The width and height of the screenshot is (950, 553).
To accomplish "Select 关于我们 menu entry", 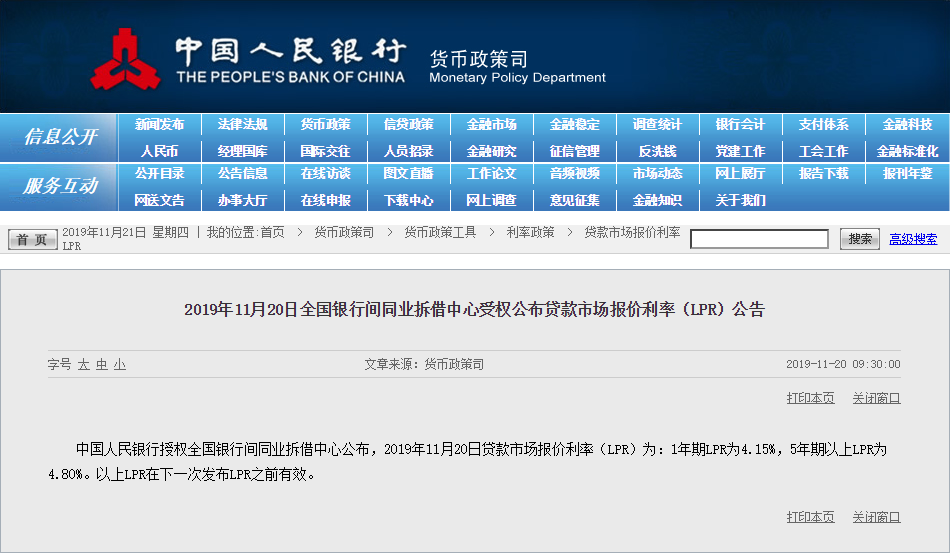I will [740, 200].
